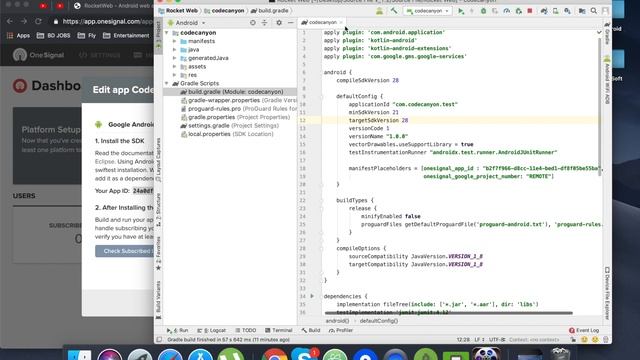The width and height of the screenshot is (640, 360).
Task: Open the SDK Manager icon
Action: (x=567, y=11)
